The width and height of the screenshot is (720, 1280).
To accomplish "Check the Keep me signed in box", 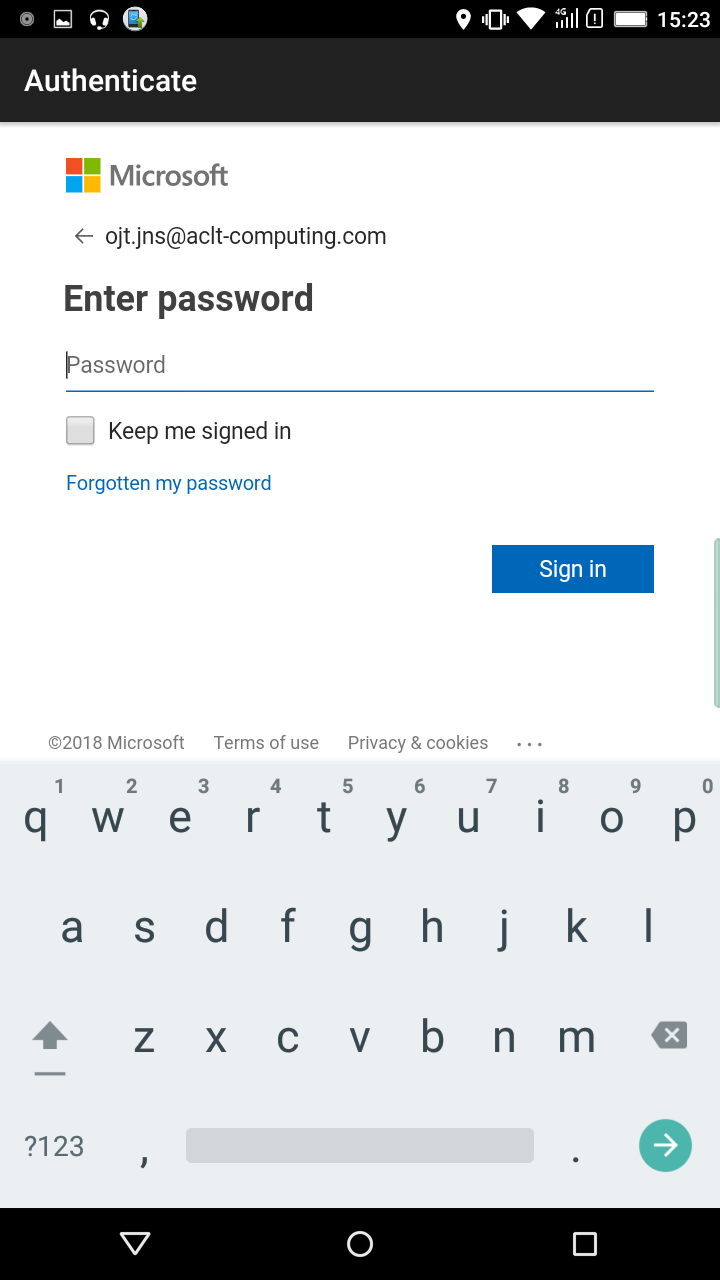I will [80, 431].
